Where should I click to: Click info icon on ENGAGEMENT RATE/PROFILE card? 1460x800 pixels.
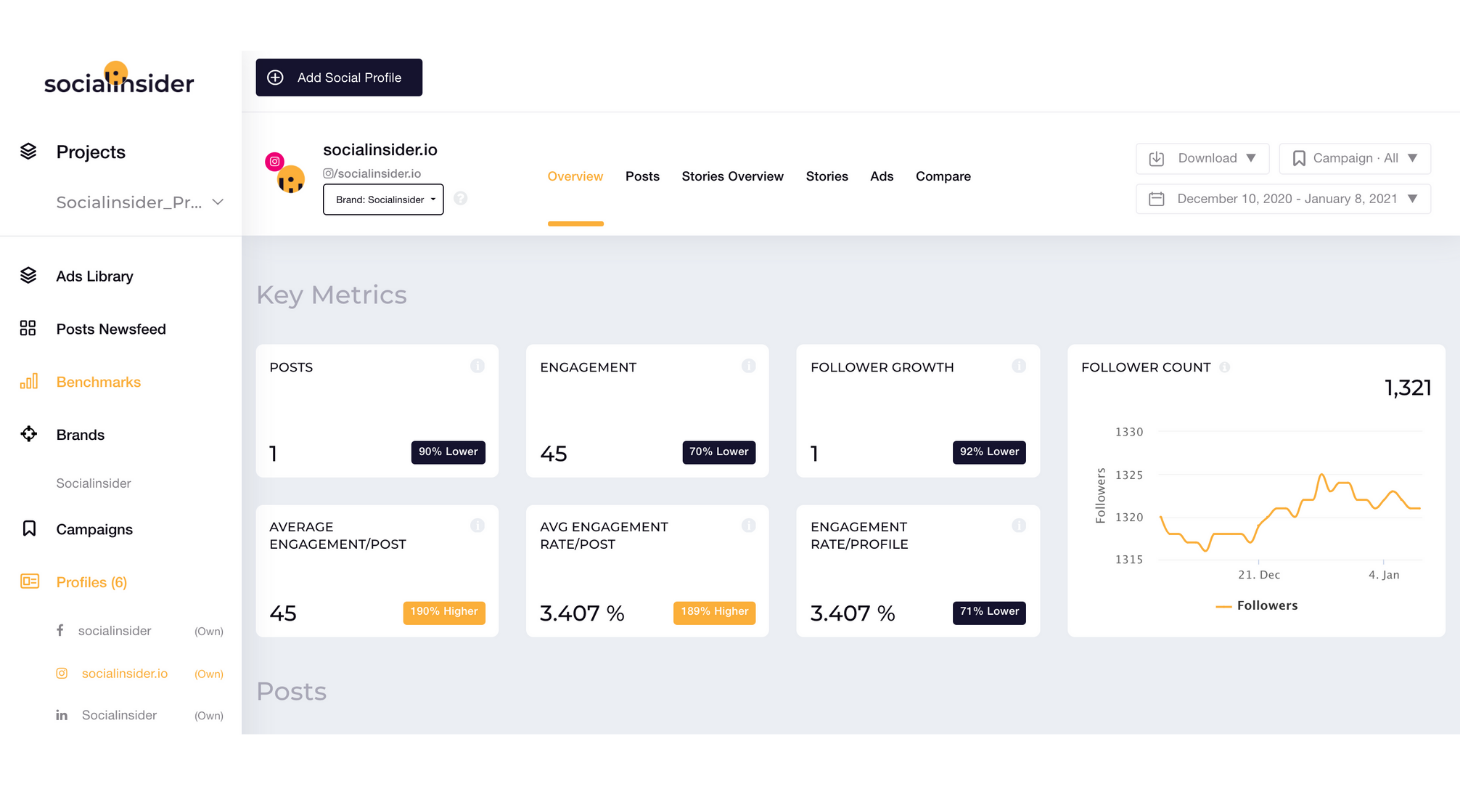pyautogui.click(x=1018, y=525)
